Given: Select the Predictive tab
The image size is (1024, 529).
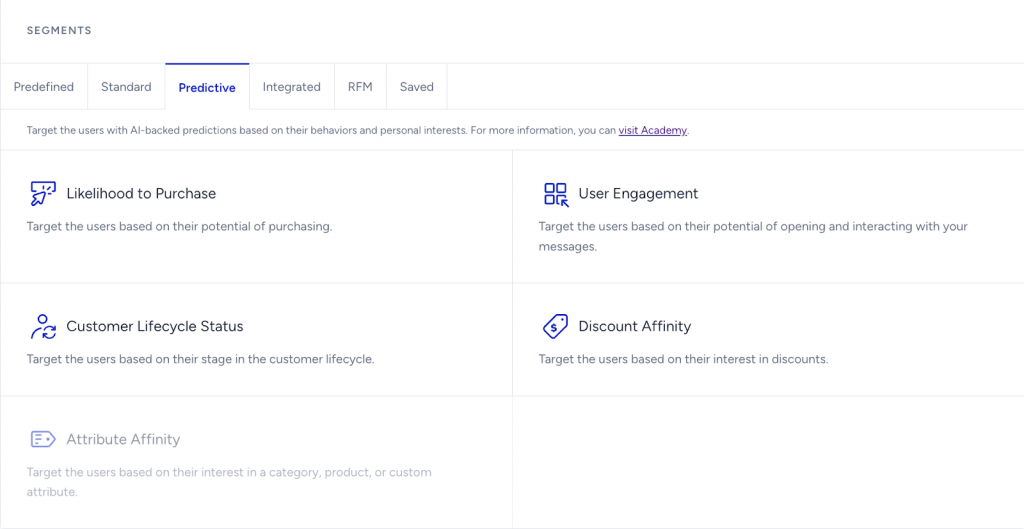Looking at the screenshot, I should pos(207,87).
